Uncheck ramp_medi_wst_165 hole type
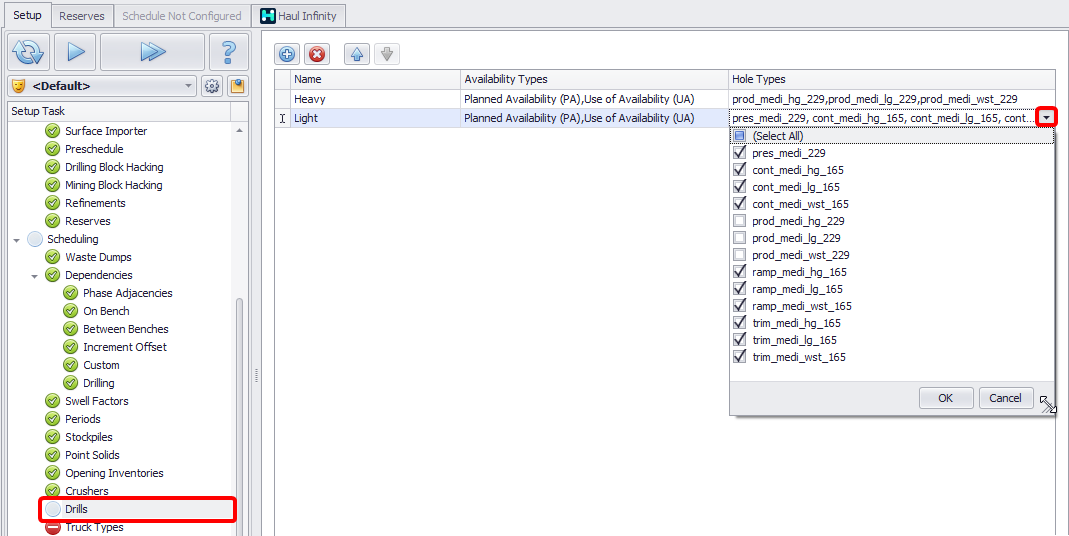This screenshot has width=1069, height=536. [x=739, y=306]
